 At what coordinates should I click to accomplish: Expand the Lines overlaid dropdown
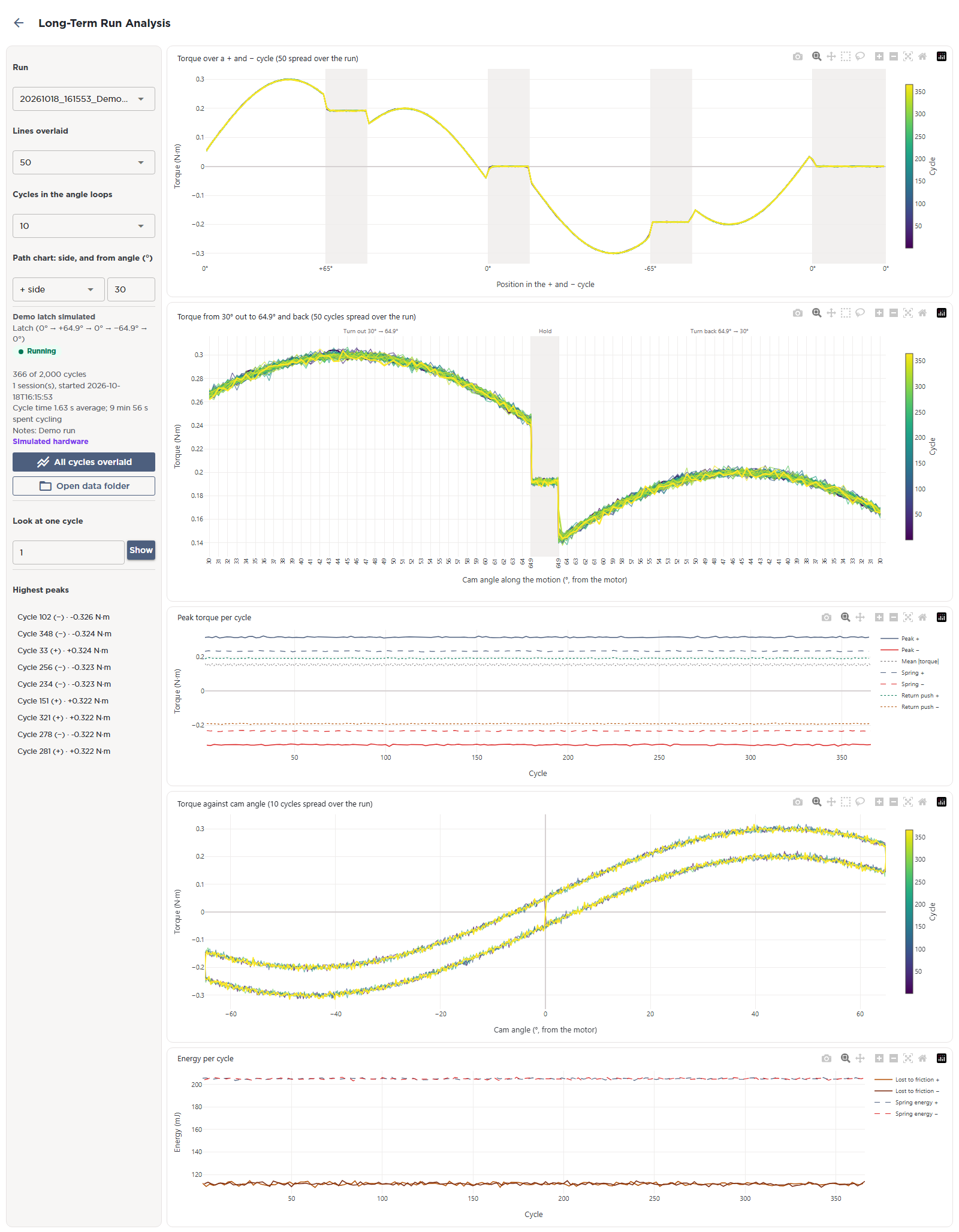pos(84,162)
